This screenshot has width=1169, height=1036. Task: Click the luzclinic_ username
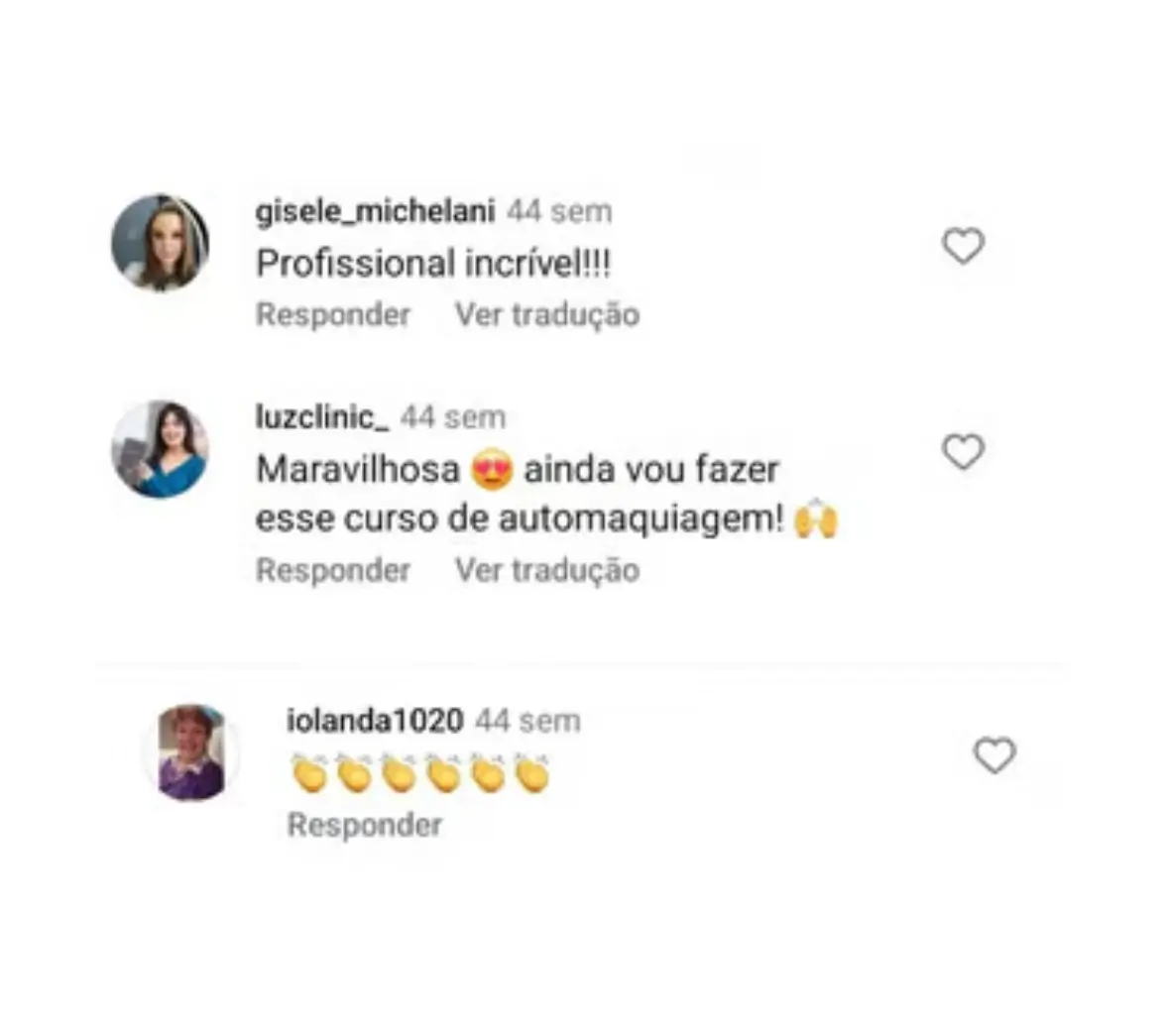click(x=322, y=417)
